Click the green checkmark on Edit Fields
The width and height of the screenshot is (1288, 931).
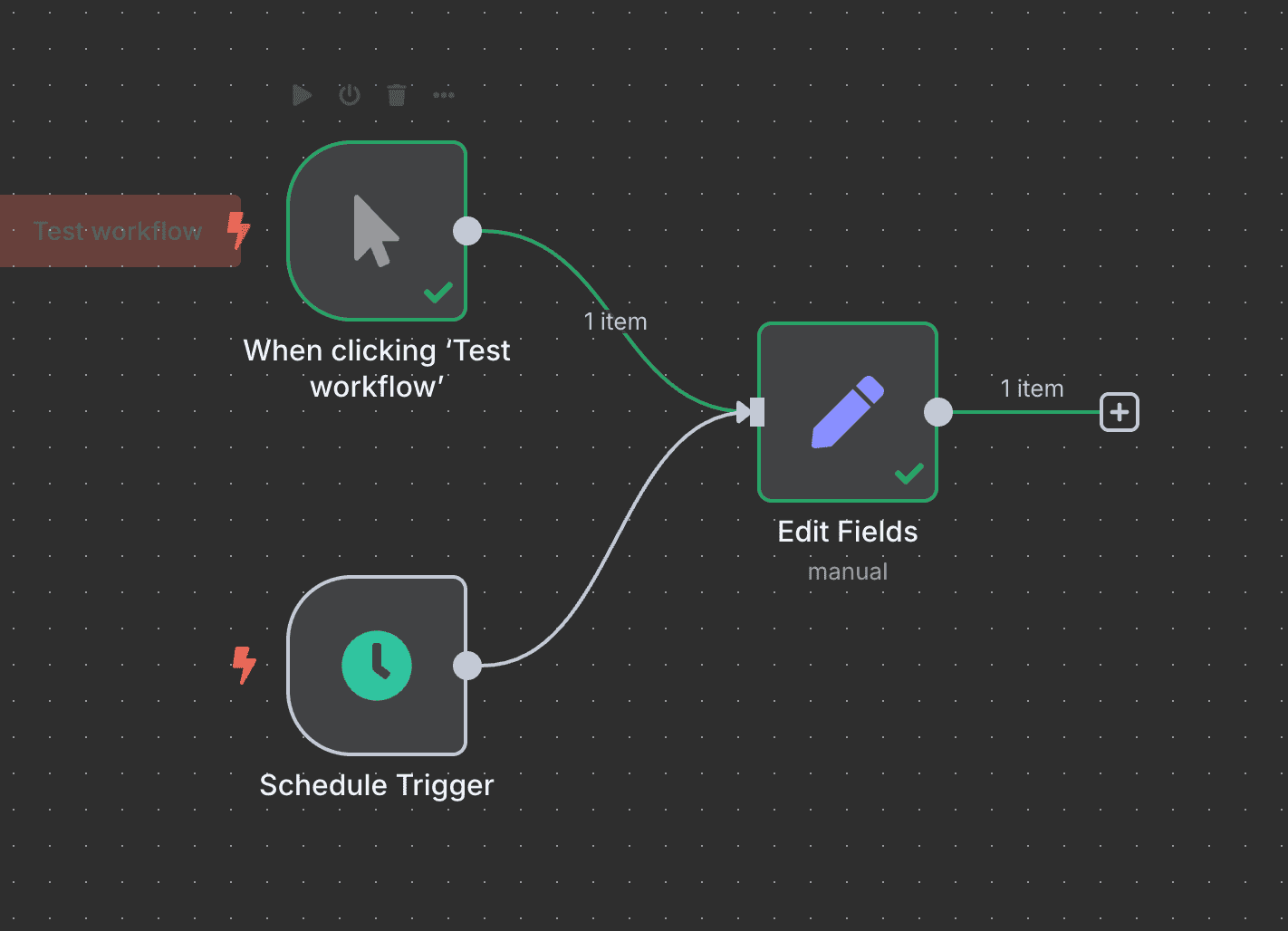pyautogui.click(x=909, y=474)
